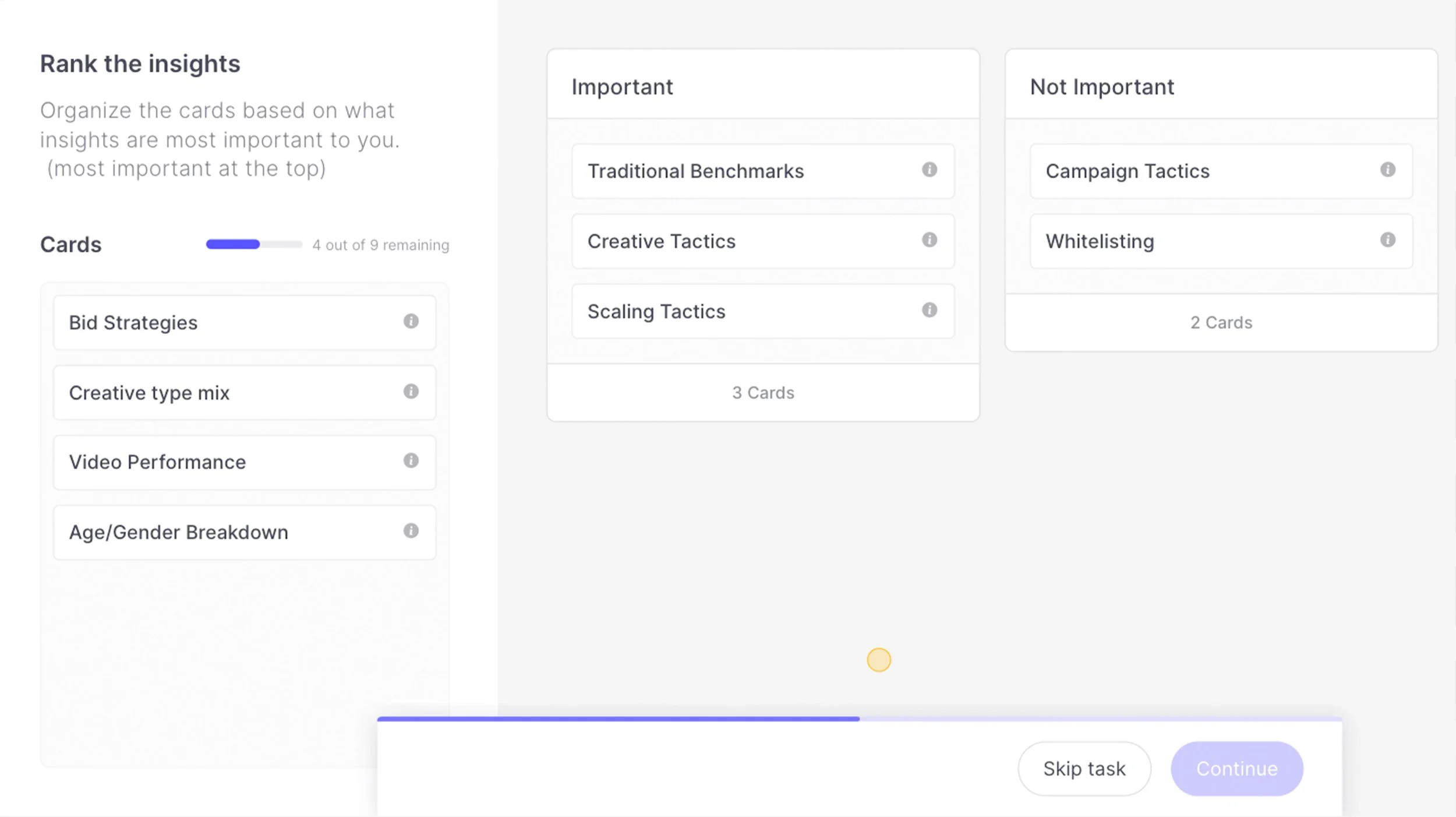Select the Age/Gender Breakdown card

[233, 533]
